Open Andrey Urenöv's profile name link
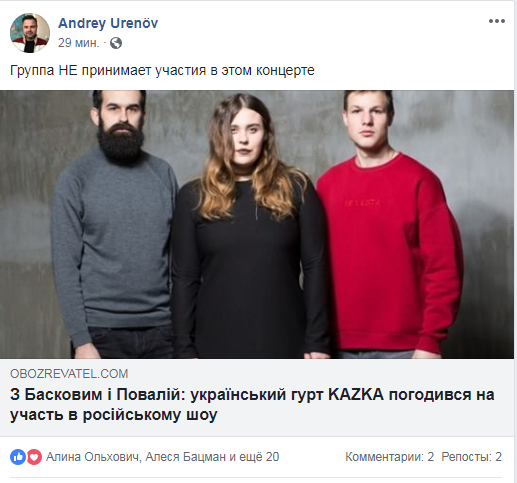This screenshot has height=483, width=517. tap(108, 23)
